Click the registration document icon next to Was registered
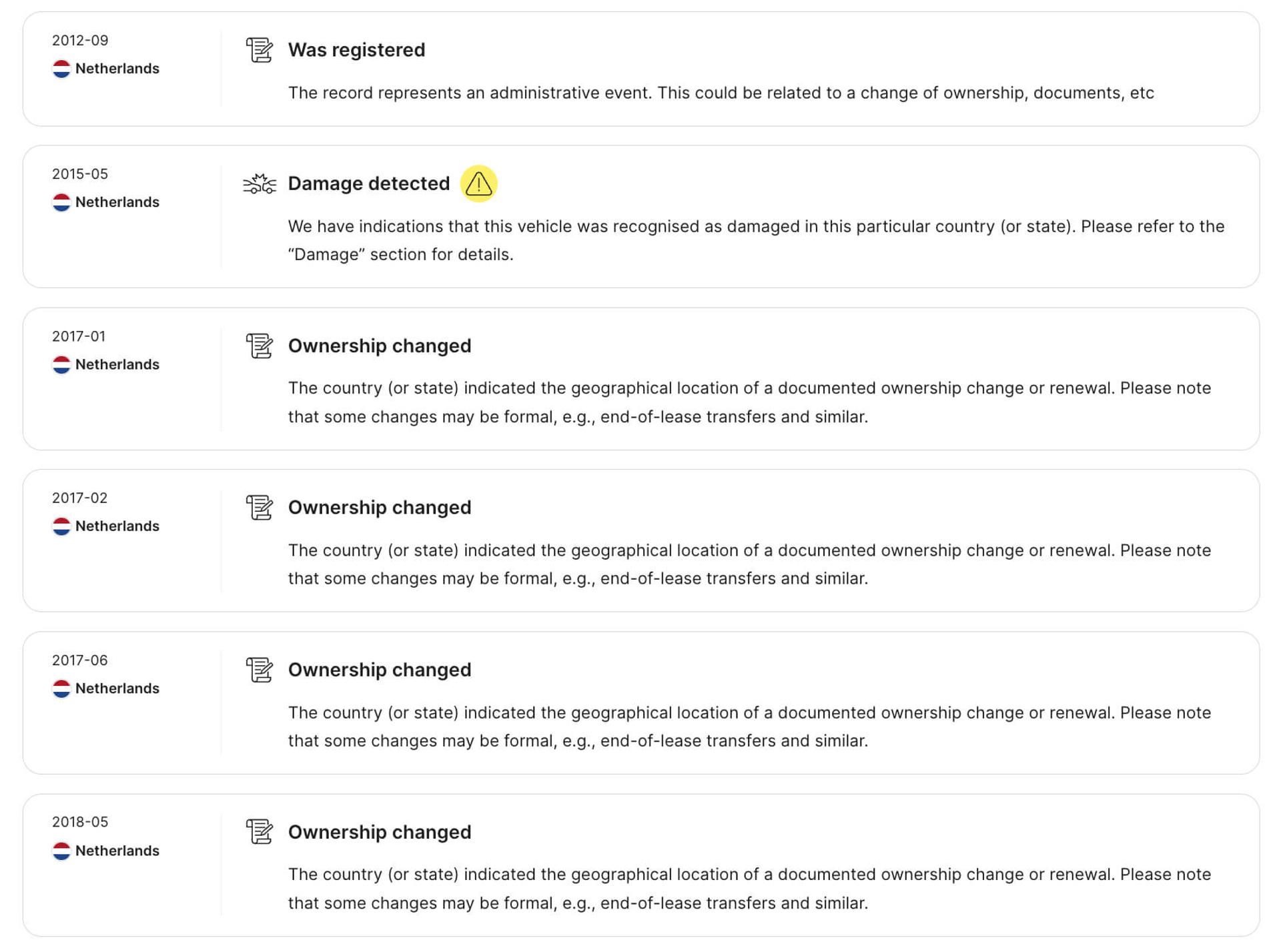This screenshot has height=952, width=1281. coord(260,49)
